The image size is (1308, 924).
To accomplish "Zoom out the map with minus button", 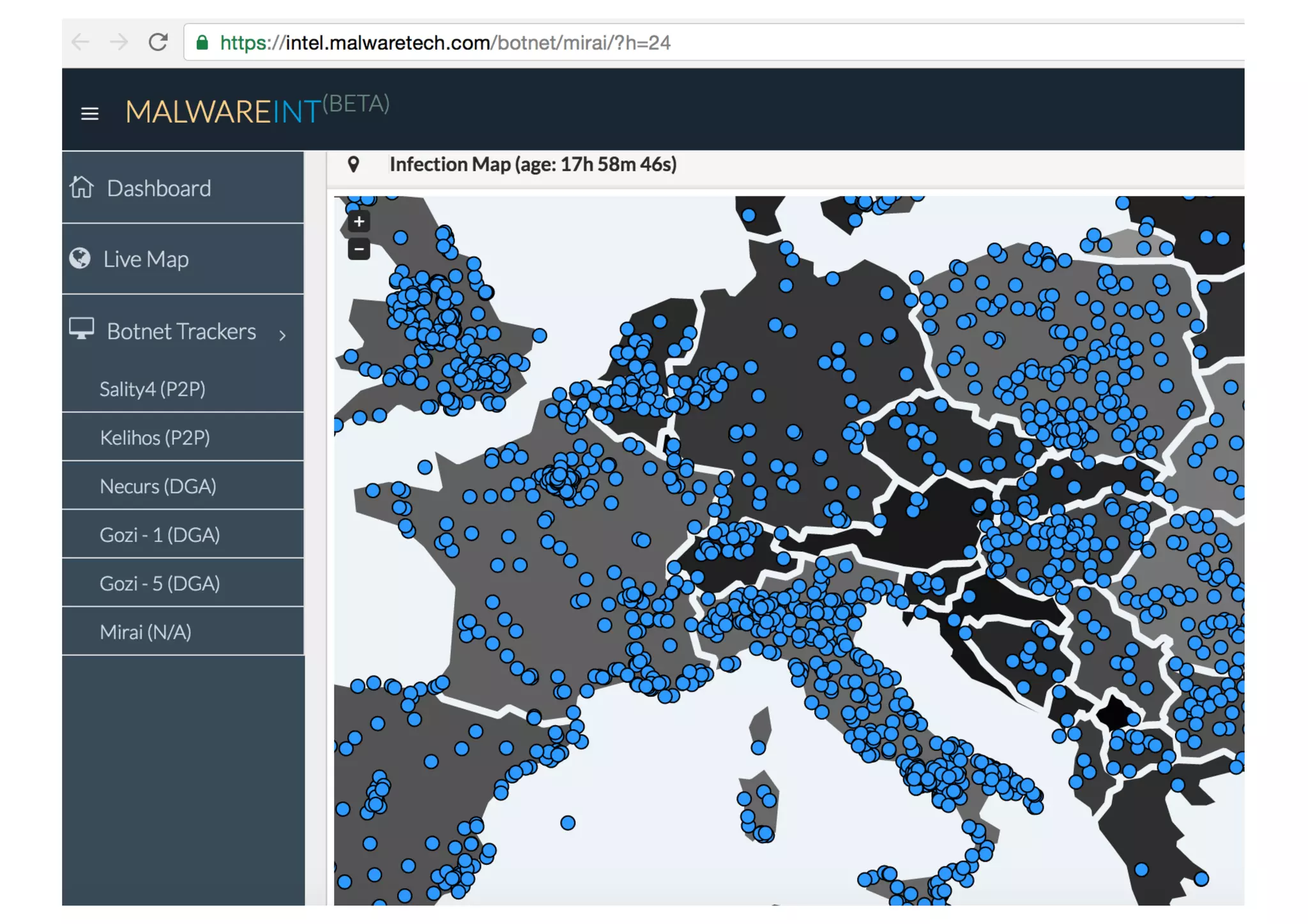I will [359, 249].
